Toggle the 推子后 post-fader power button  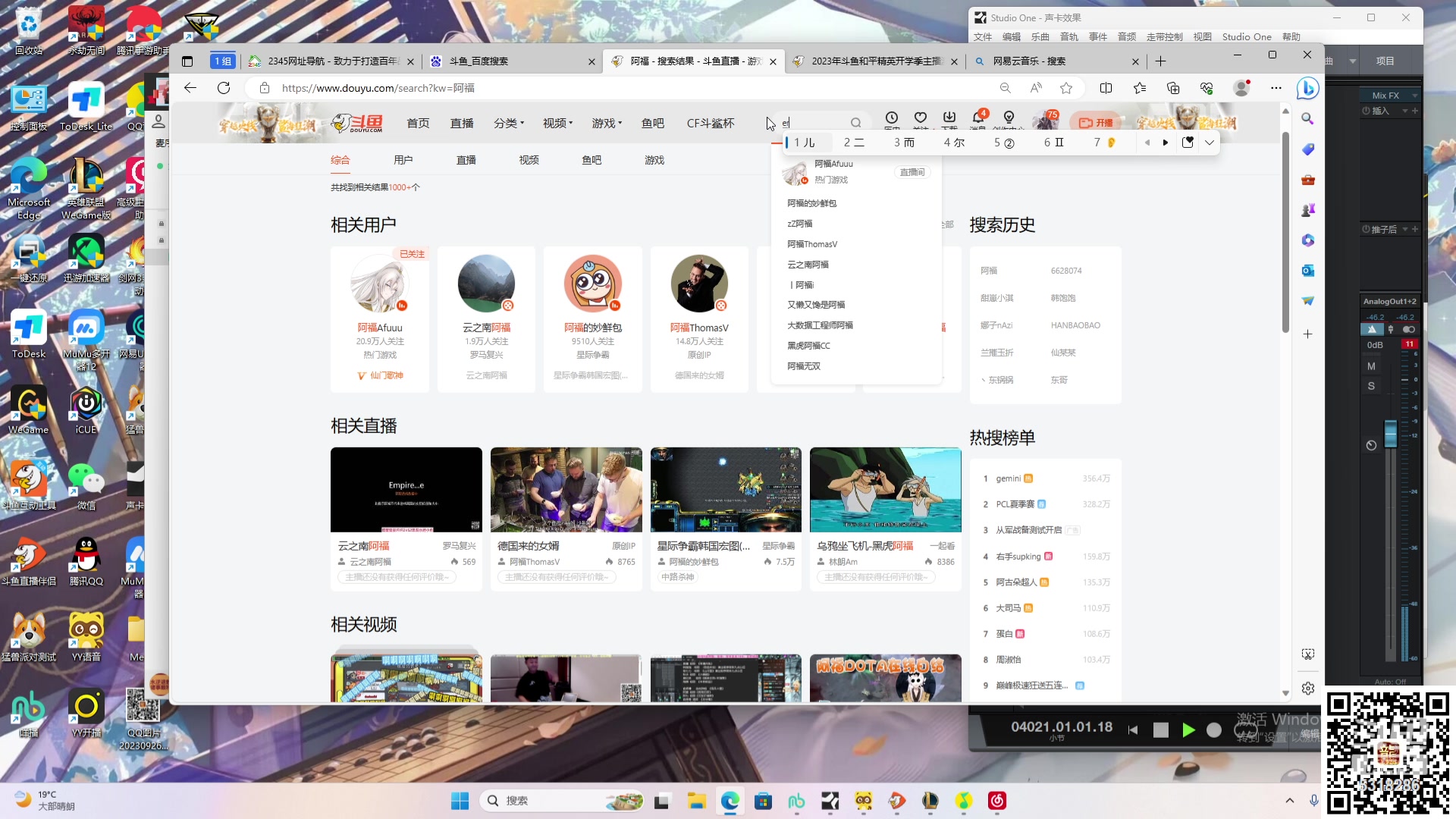point(1366,229)
